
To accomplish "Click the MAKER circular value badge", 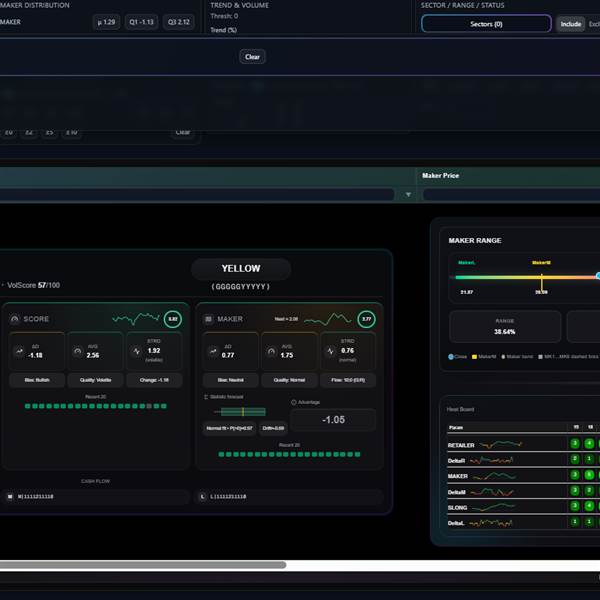I will 366,319.
